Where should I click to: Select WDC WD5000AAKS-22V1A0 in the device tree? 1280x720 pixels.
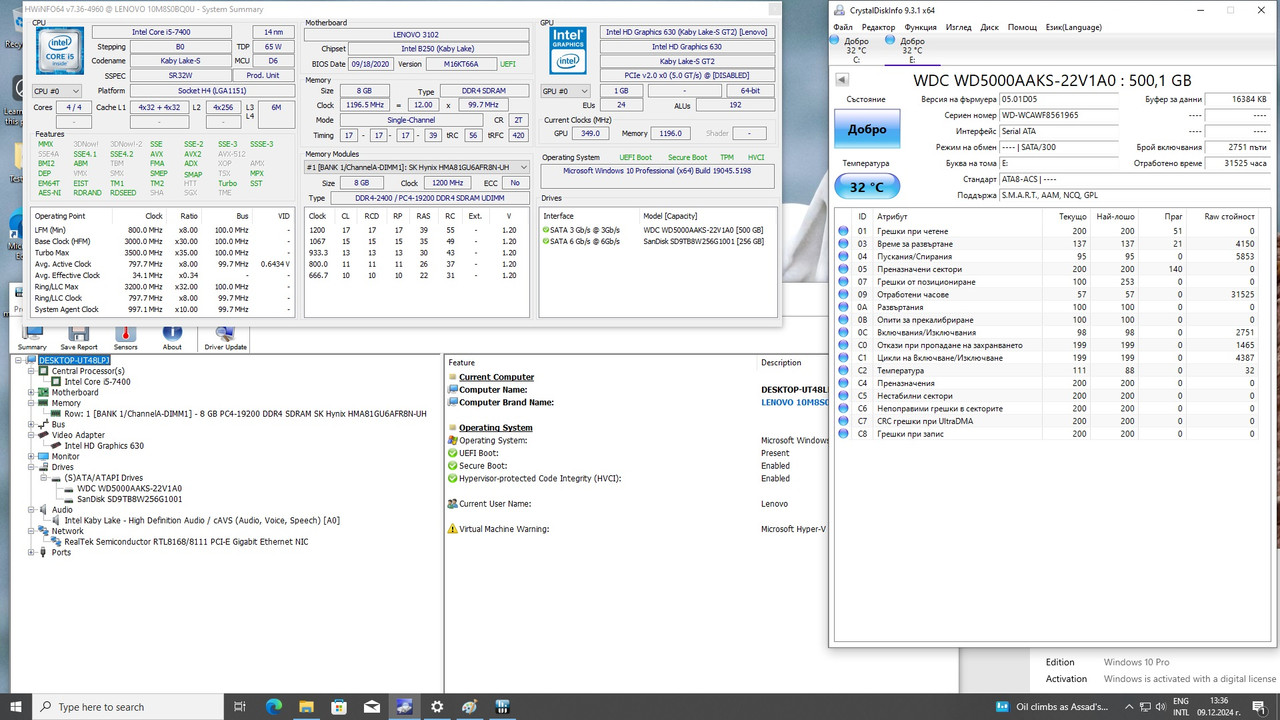click(x=129, y=488)
